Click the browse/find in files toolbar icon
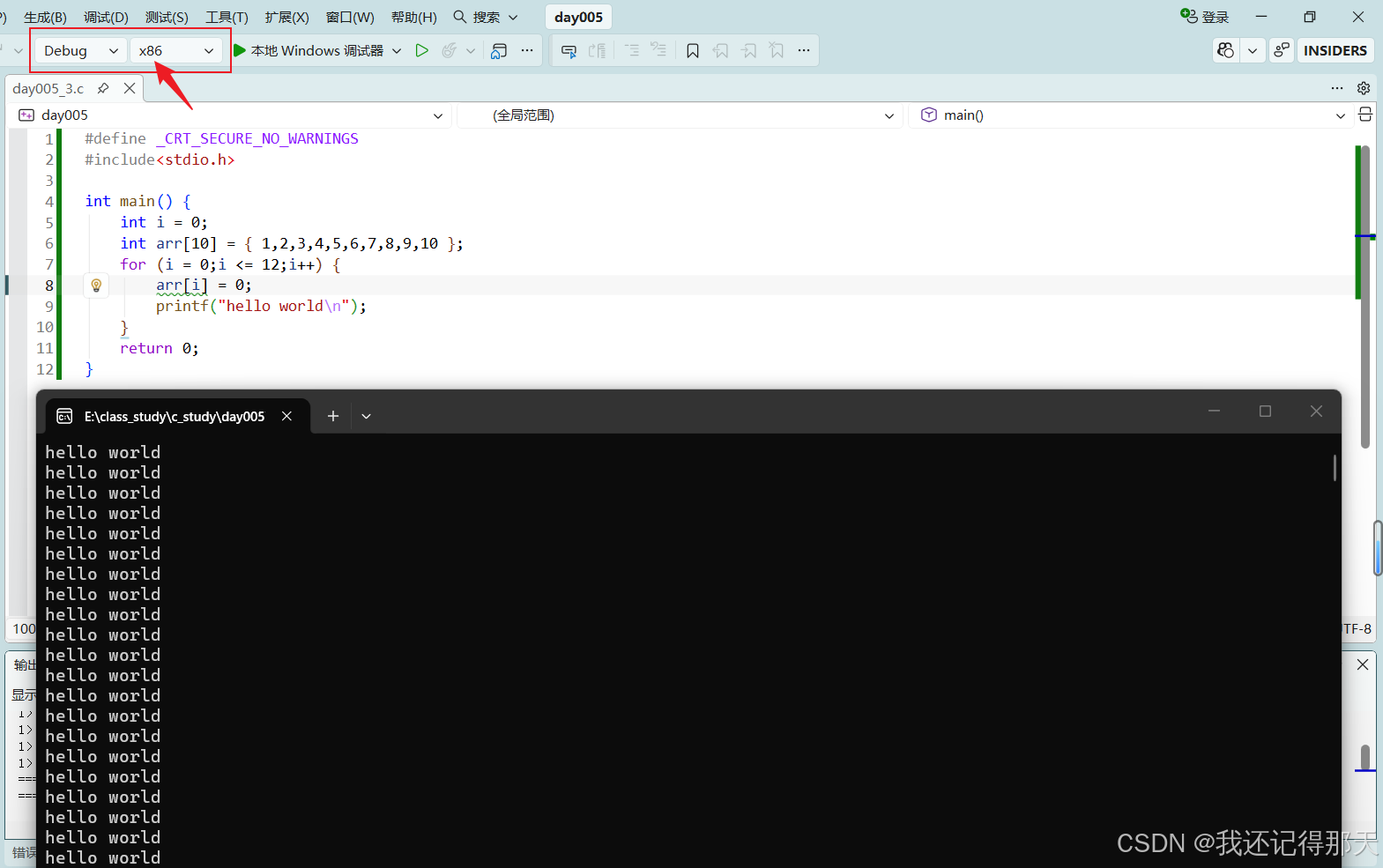The height and width of the screenshot is (868, 1383). pos(499,50)
